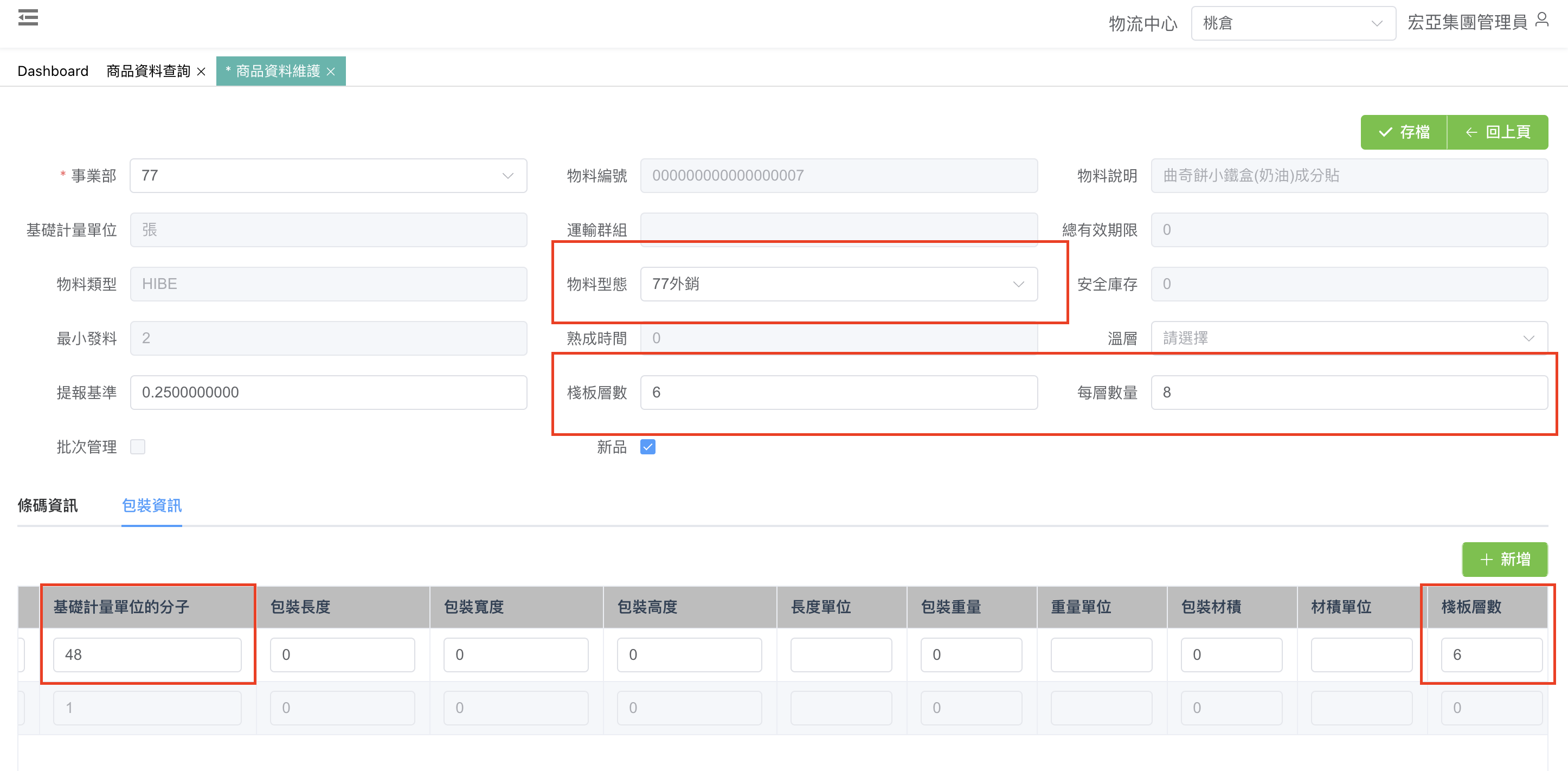Click the 包裝長度 field in the 48 row
This screenshot has height=771, width=1568.
point(342,655)
